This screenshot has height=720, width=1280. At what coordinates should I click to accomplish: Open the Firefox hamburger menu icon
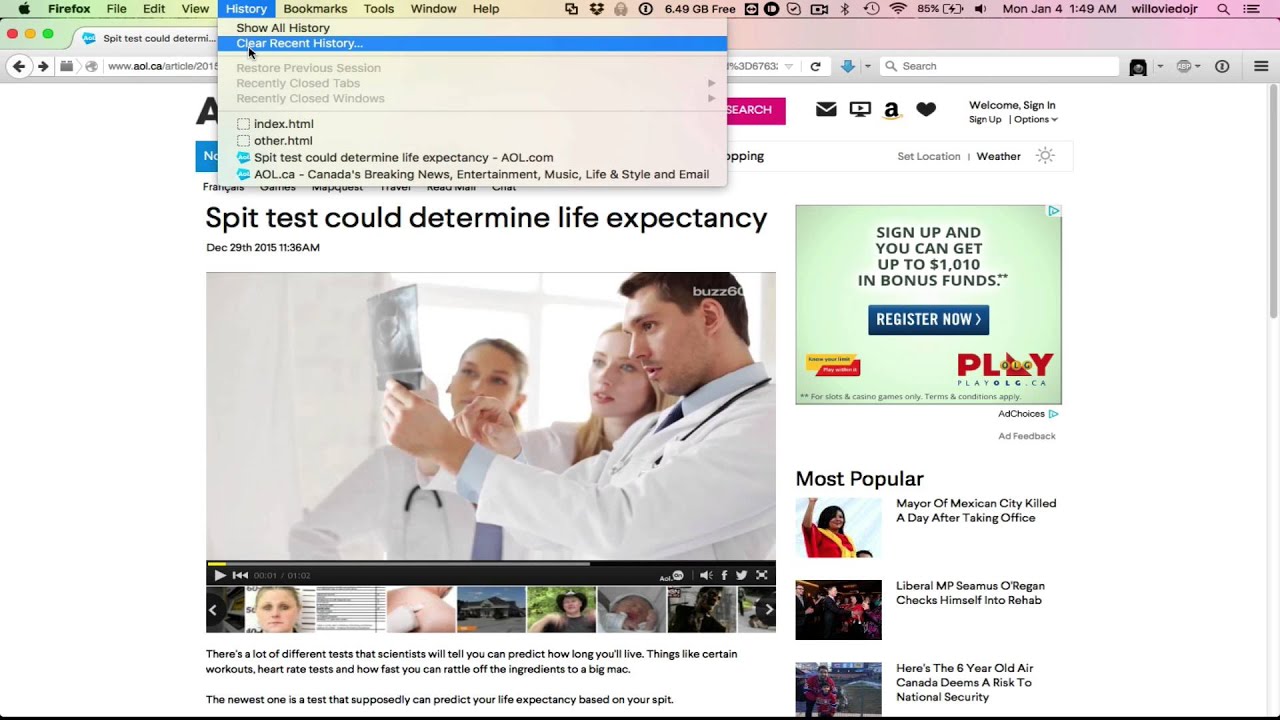[1261, 66]
